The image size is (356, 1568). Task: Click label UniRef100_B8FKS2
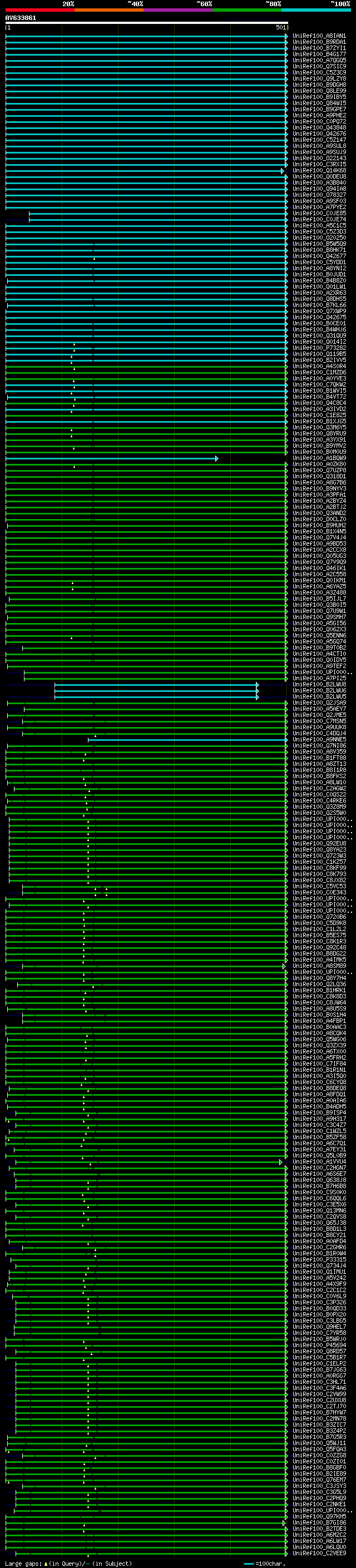point(319,775)
